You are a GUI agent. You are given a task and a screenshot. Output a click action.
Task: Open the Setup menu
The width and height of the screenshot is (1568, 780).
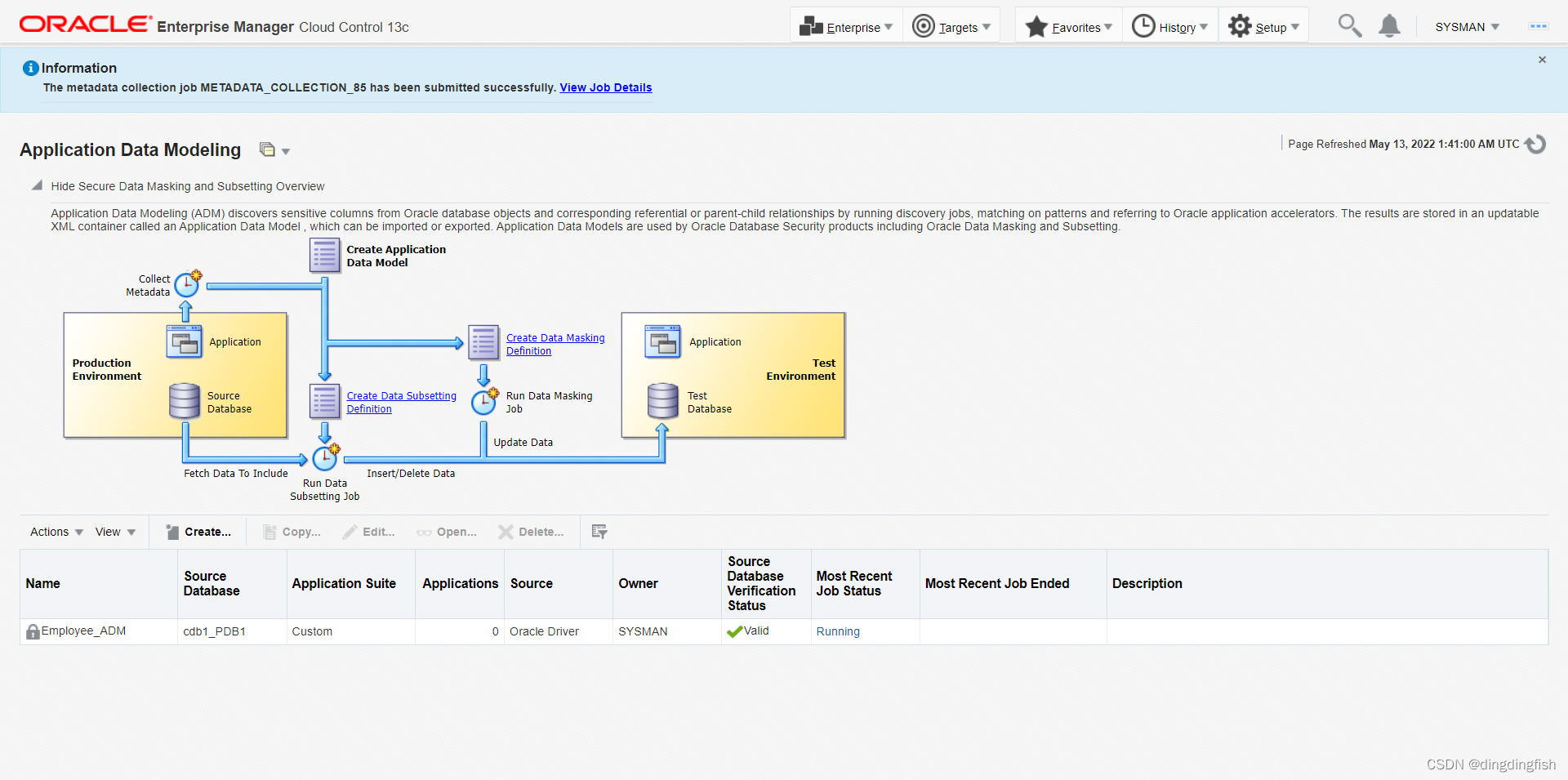[1263, 27]
